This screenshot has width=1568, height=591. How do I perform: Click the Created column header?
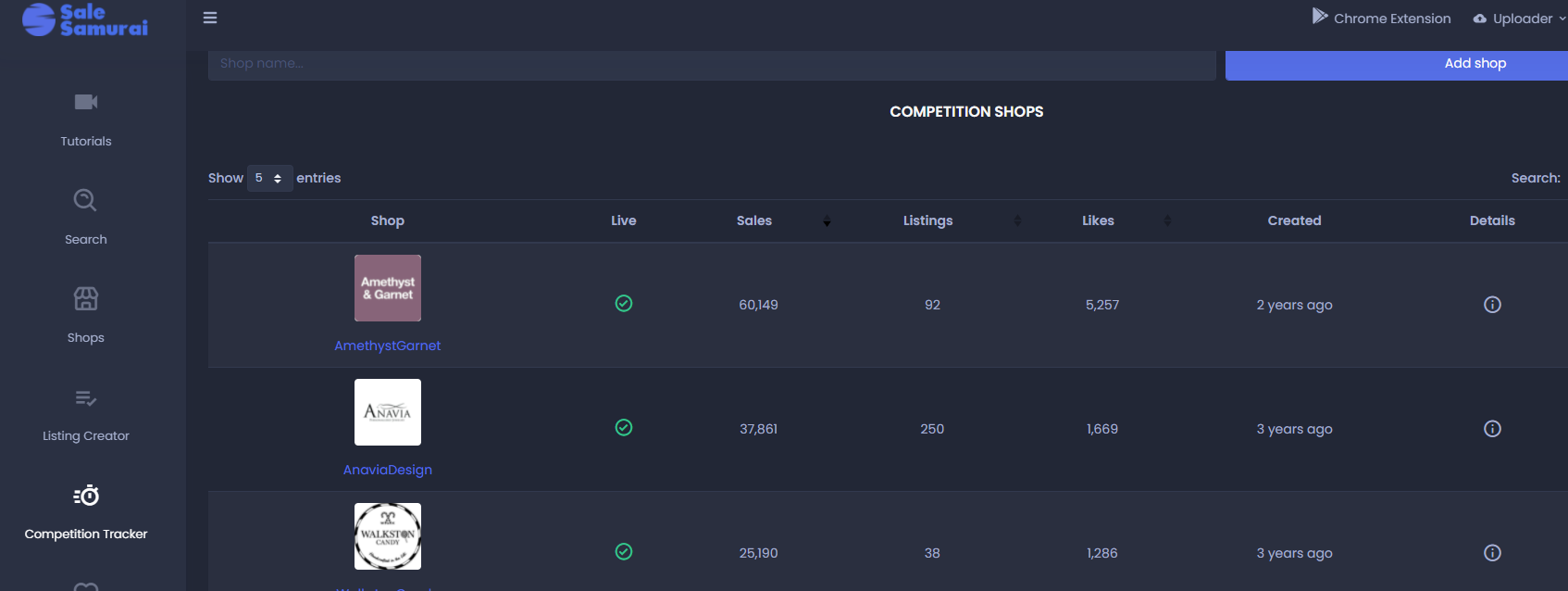[x=1294, y=220]
